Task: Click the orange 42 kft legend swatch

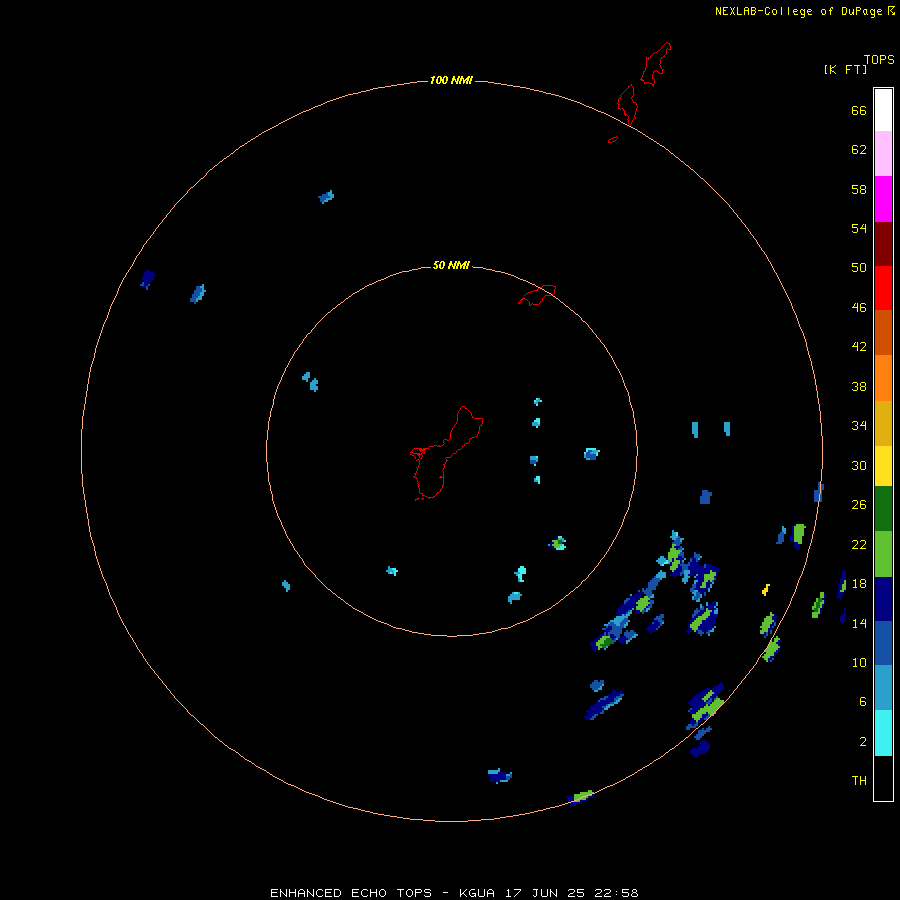Action: (x=883, y=378)
